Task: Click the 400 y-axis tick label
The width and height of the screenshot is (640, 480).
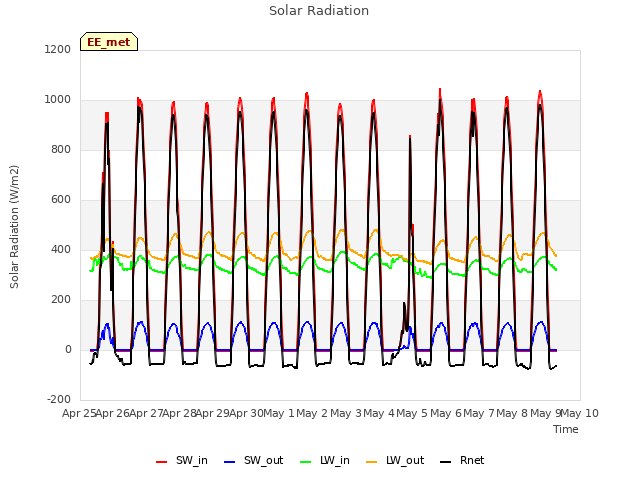Action: click(x=61, y=249)
